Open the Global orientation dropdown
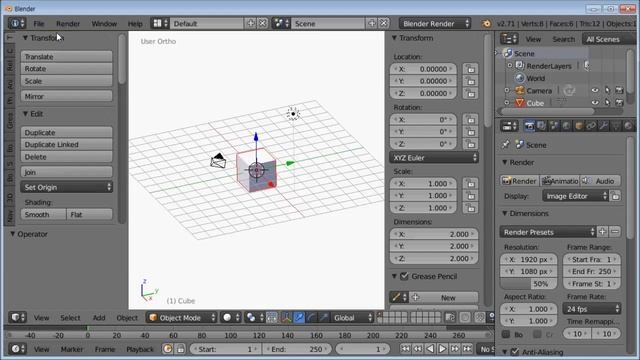The width and height of the screenshot is (640, 360). 352,318
